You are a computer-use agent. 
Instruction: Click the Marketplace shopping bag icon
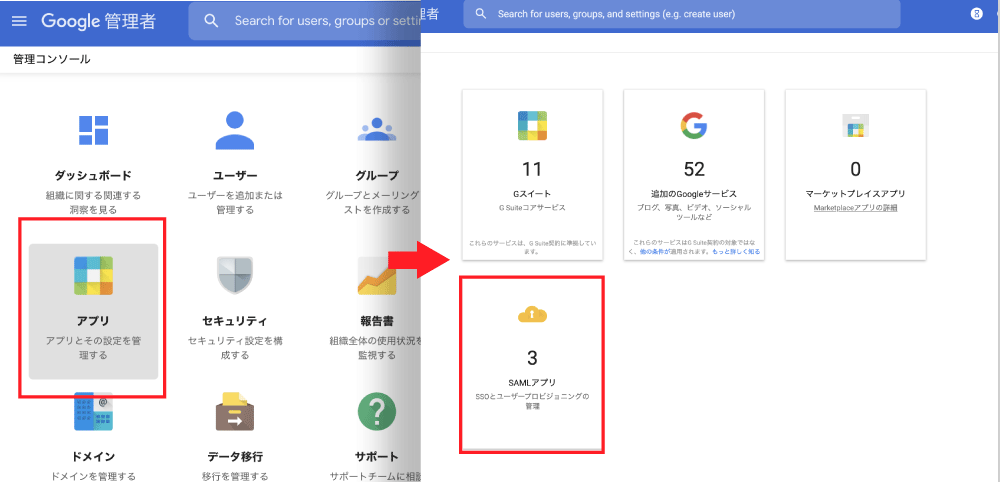pyautogui.click(x=855, y=126)
